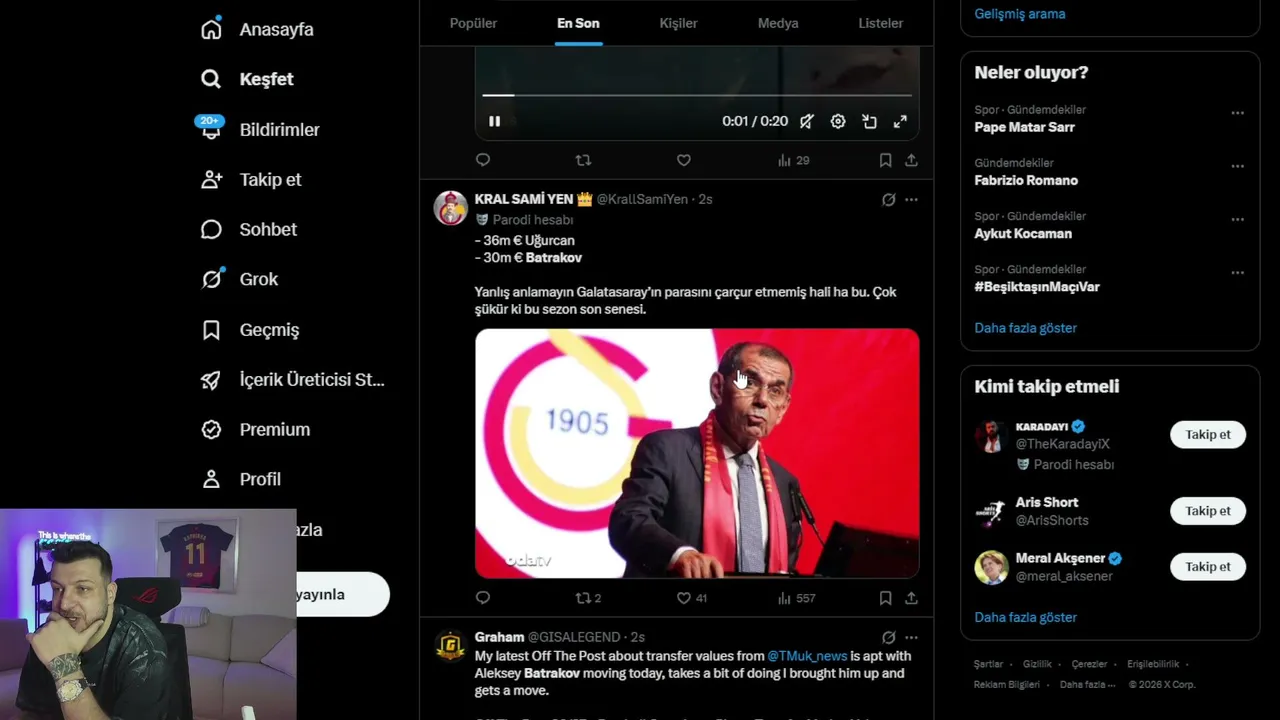Open KRAL SAMİ YEN profile avatar
Image resolution: width=1280 pixels, height=720 pixels.
pyautogui.click(x=451, y=208)
